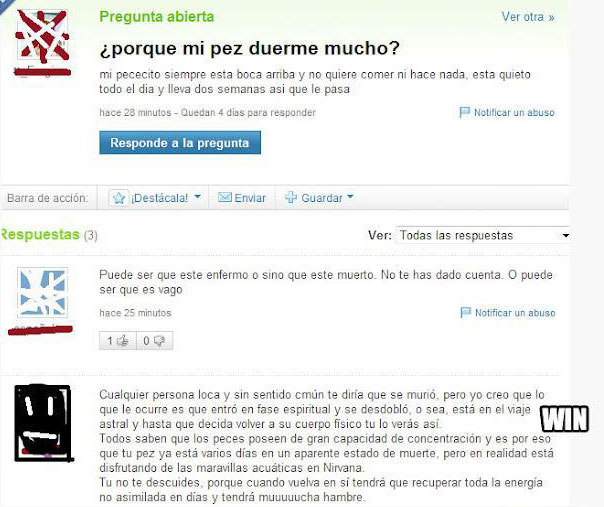This screenshot has width=604, height=507.
Task: Click the Respuestas section heading
Action: pos(40,235)
